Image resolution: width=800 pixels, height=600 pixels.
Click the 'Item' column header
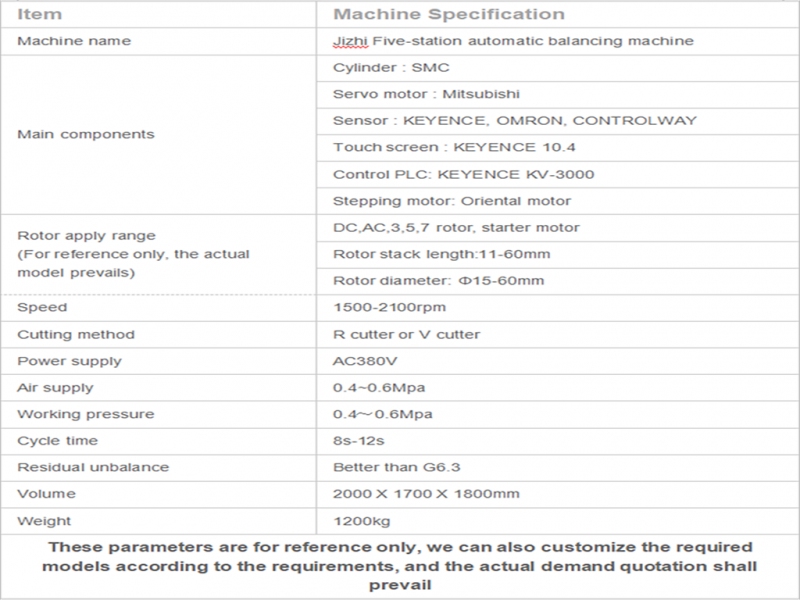tap(159, 14)
